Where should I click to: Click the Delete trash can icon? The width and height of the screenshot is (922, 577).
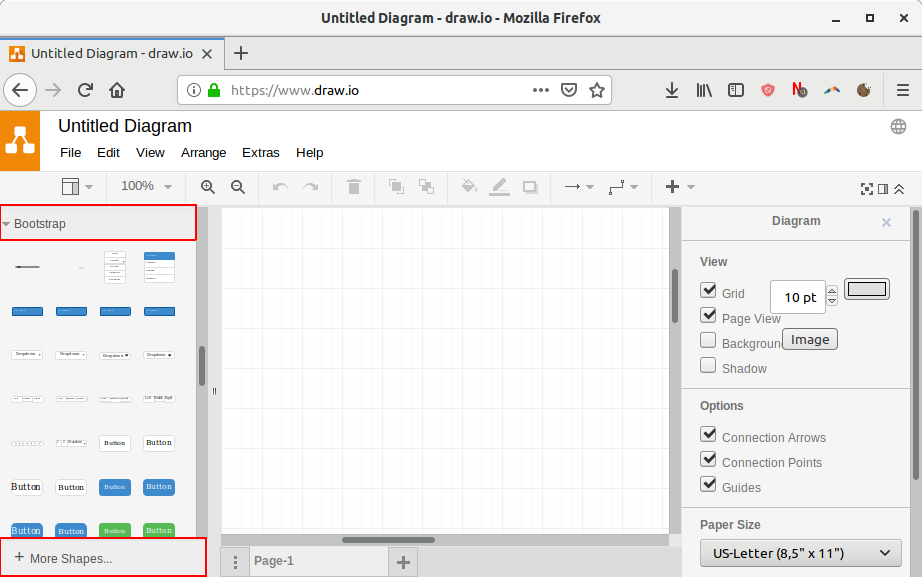tap(353, 187)
